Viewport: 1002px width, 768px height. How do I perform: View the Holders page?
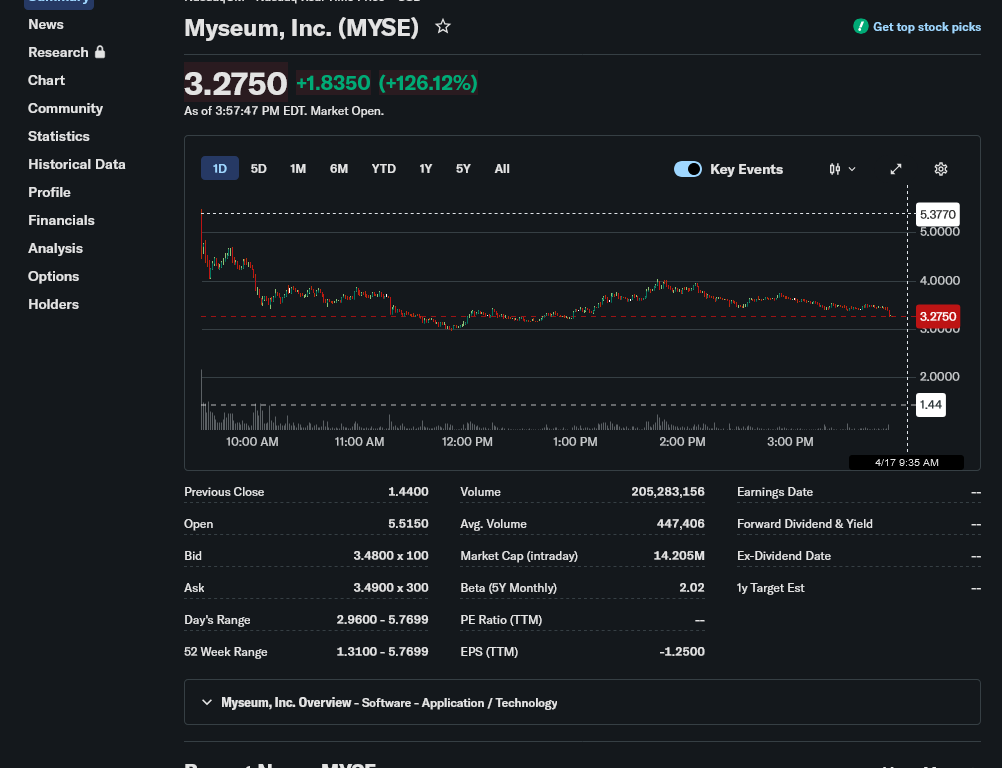[x=54, y=304]
